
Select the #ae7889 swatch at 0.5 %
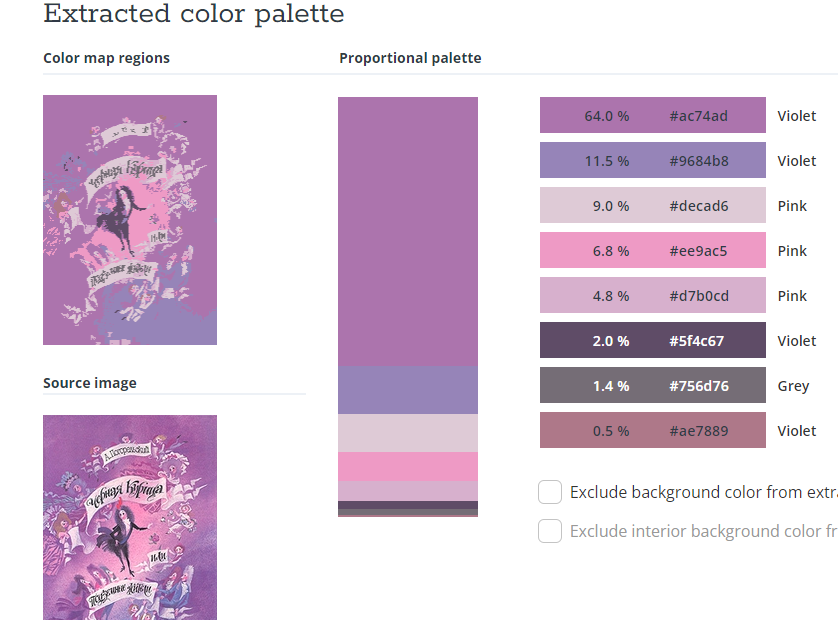coord(653,430)
